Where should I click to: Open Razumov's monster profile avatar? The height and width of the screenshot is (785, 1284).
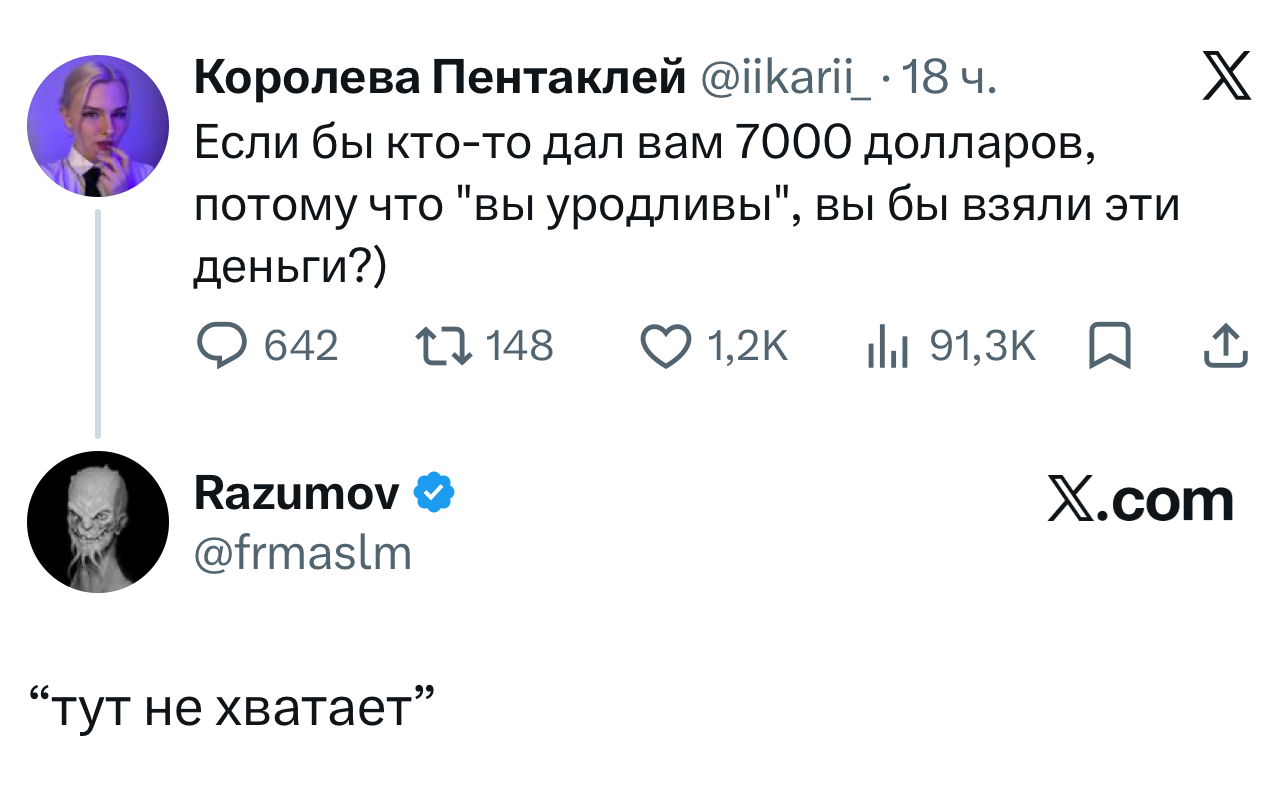pyautogui.click(x=98, y=522)
